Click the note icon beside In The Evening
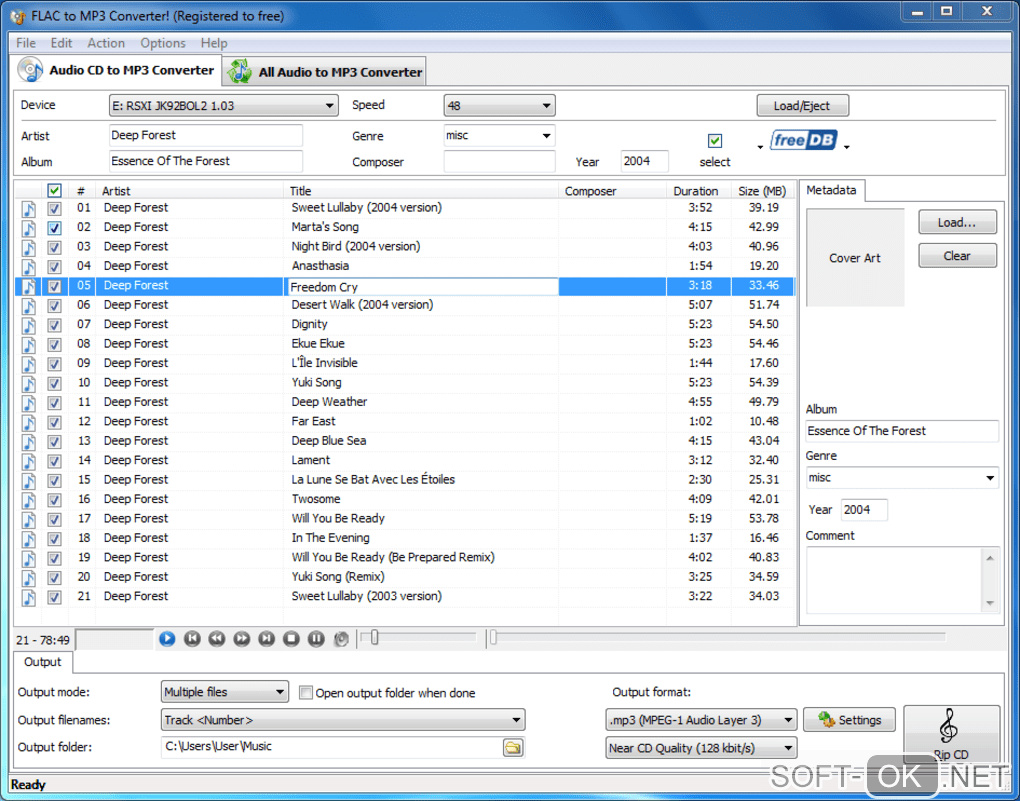Image resolution: width=1020 pixels, height=801 pixels. pyautogui.click(x=29, y=539)
